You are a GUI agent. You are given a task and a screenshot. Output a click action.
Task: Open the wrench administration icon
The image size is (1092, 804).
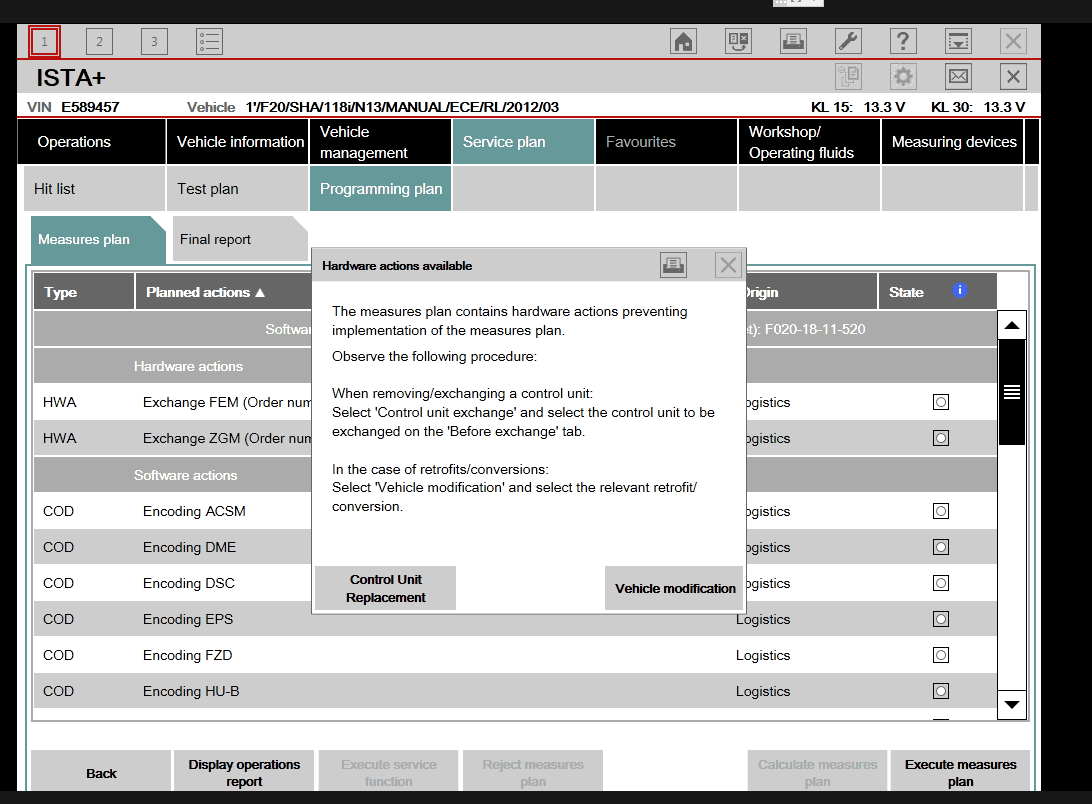point(848,42)
